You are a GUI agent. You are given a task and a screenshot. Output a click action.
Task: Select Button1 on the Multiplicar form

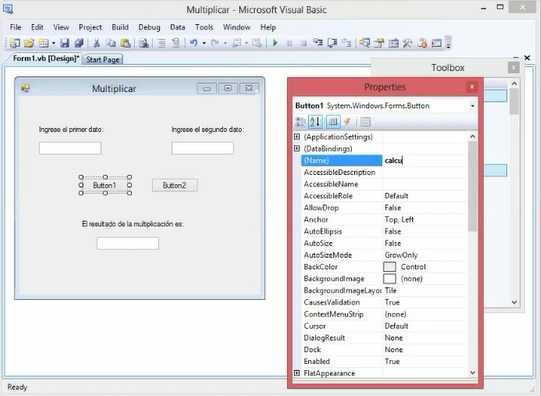click(x=105, y=185)
